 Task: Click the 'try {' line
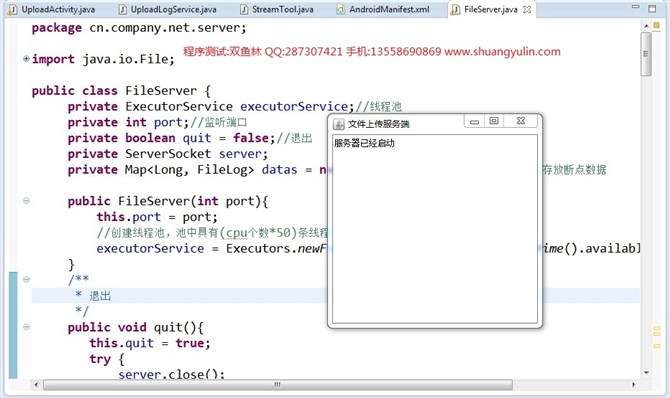107,359
